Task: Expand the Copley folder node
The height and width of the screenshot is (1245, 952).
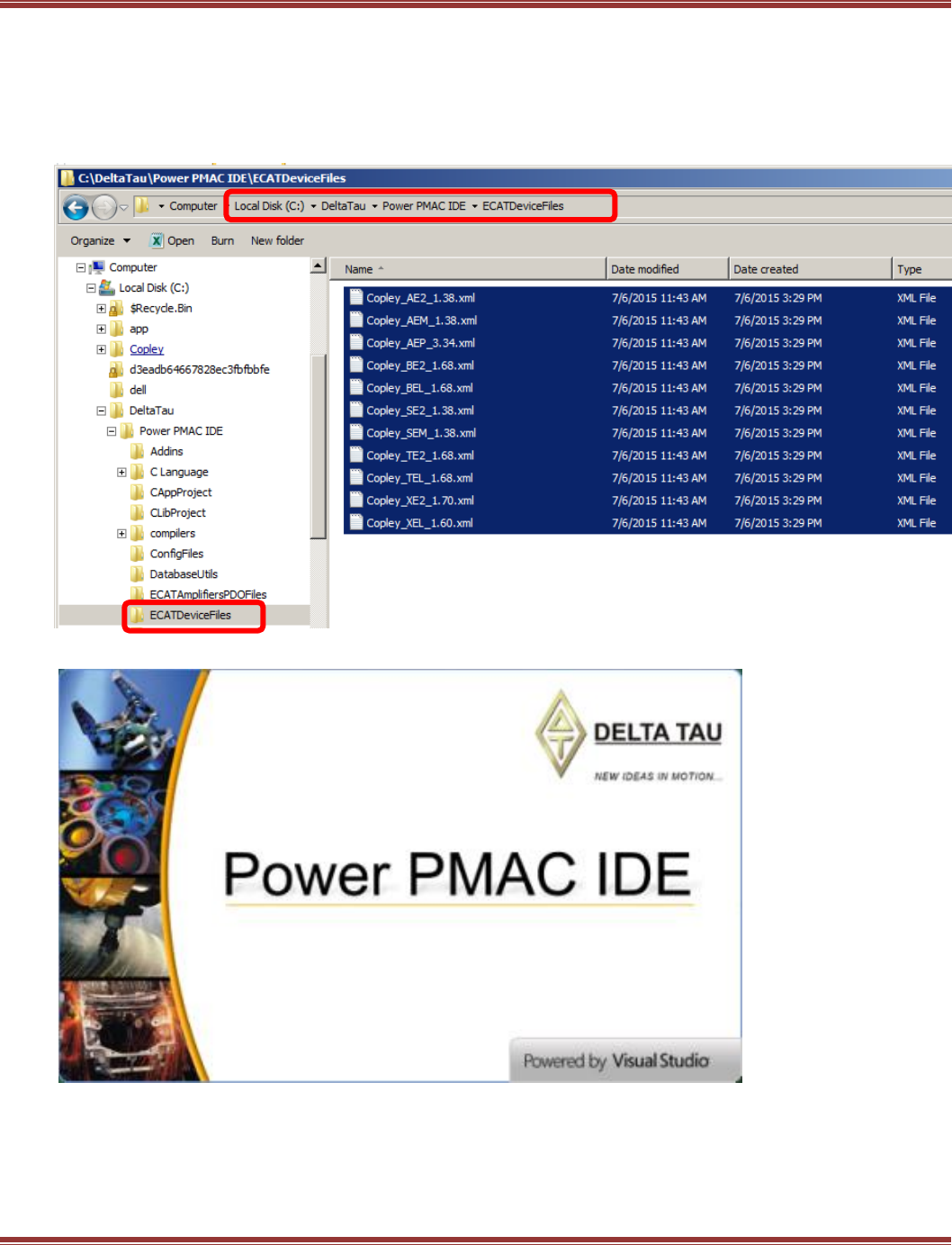Action: coord(102,349)
